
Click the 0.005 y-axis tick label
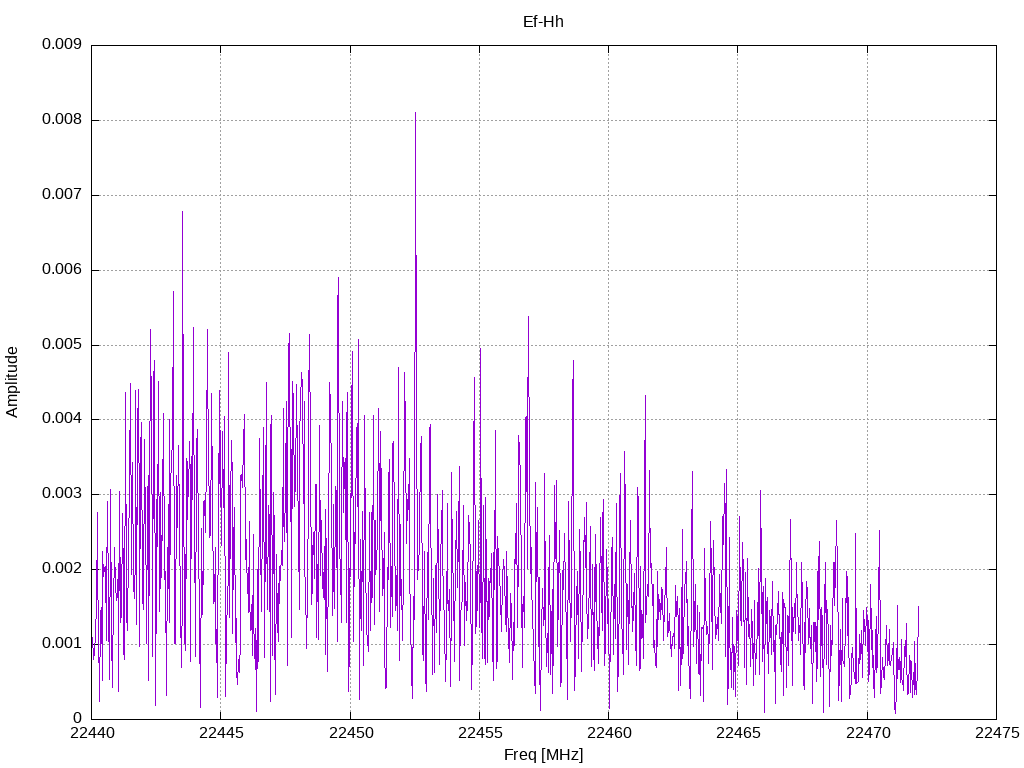62,344
